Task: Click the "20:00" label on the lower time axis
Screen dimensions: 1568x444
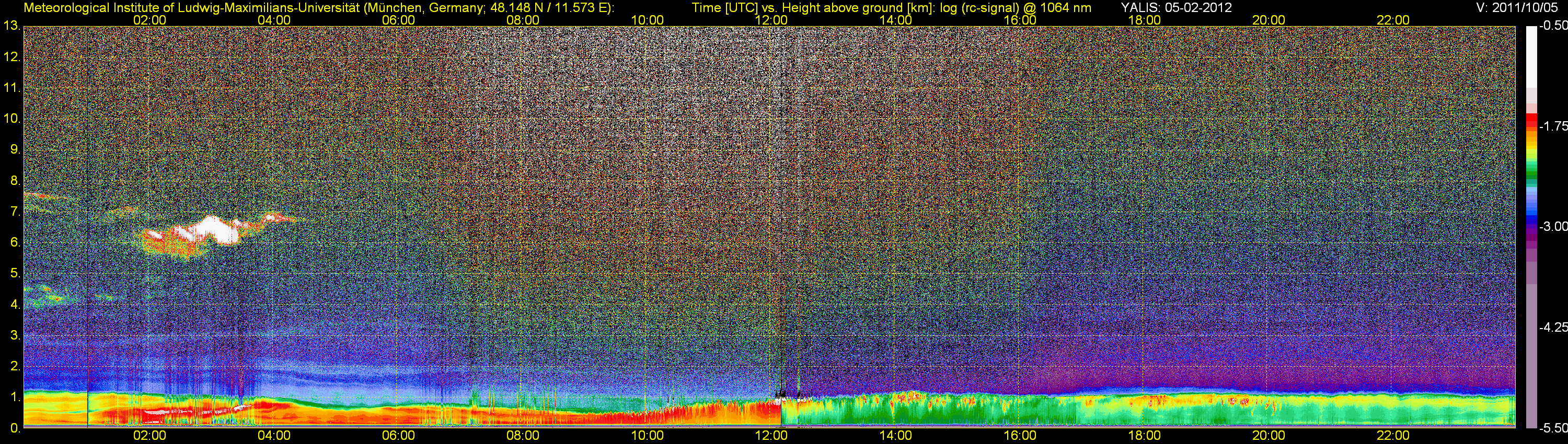Action: [1269, 436]
